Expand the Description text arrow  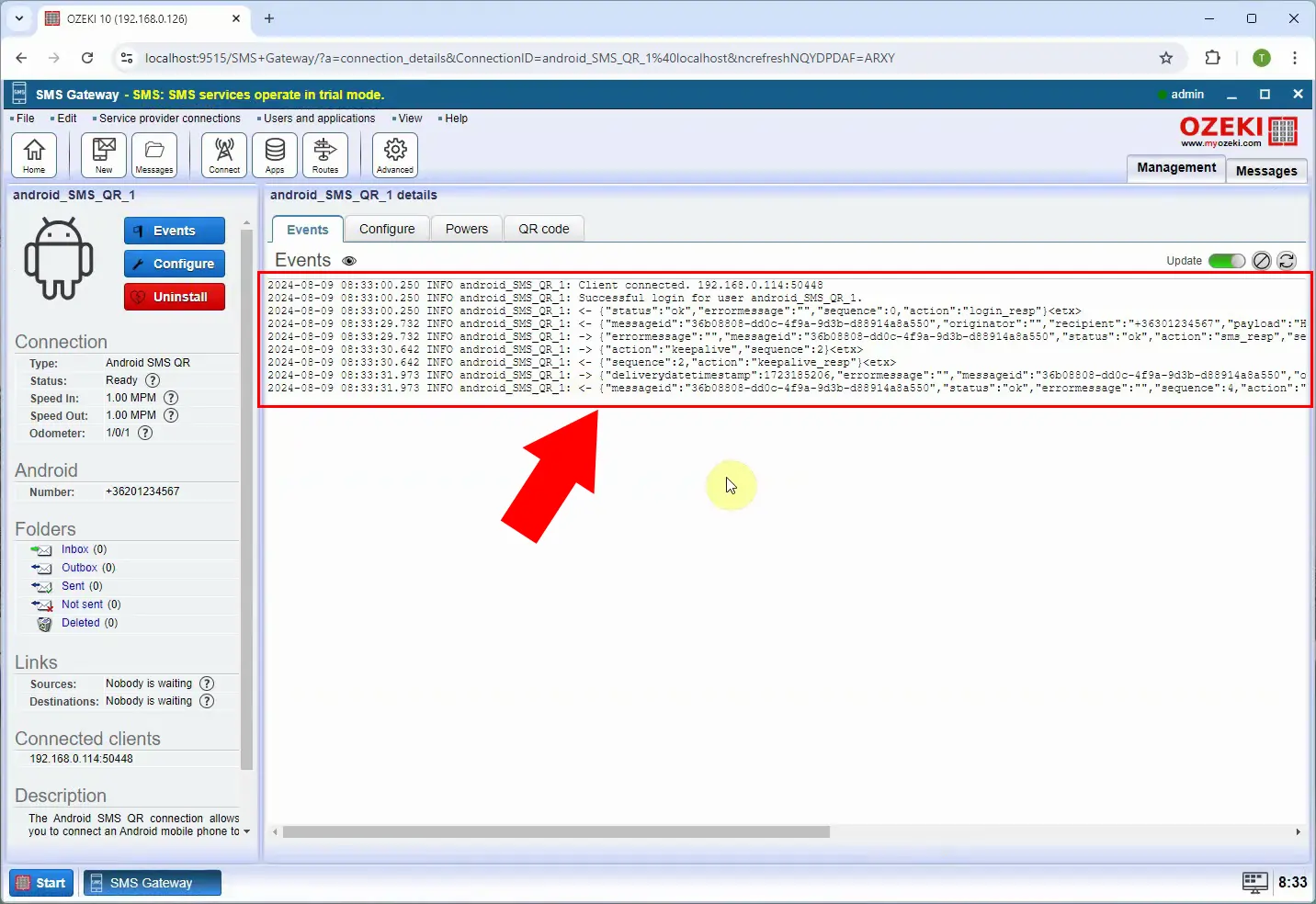pos(246,831)
